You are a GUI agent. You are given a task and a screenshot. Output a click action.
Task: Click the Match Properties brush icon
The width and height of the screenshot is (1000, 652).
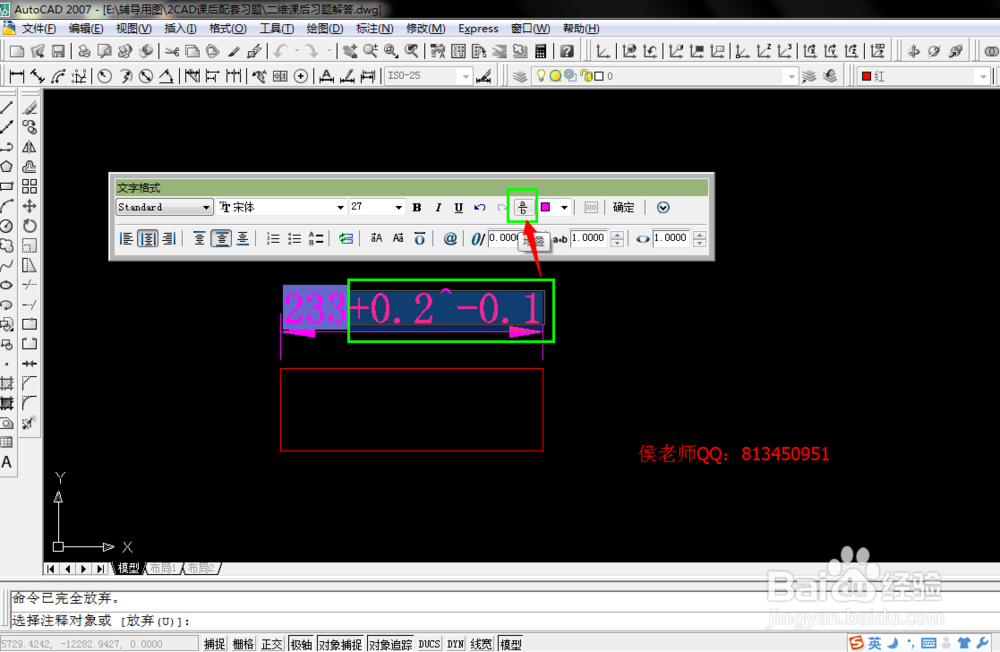[234, 51]
